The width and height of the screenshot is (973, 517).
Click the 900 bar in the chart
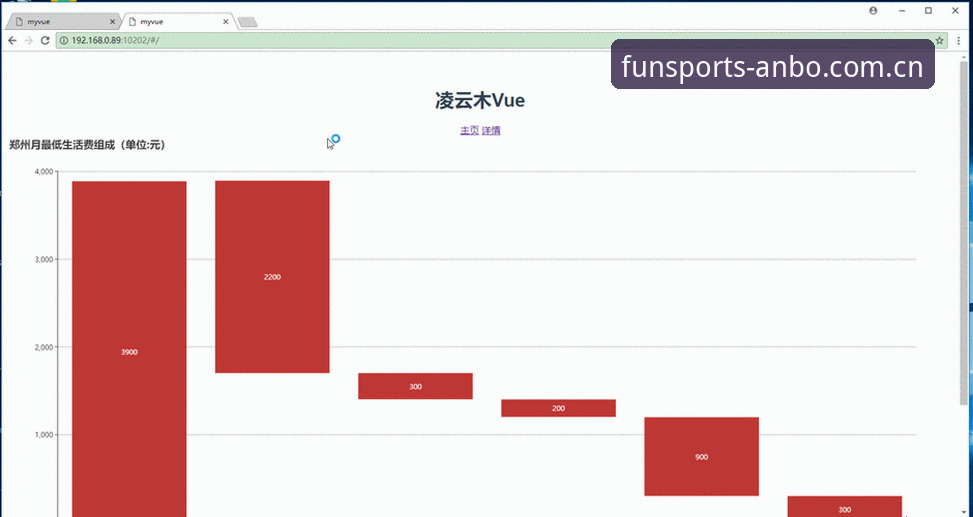pos(701,456)
